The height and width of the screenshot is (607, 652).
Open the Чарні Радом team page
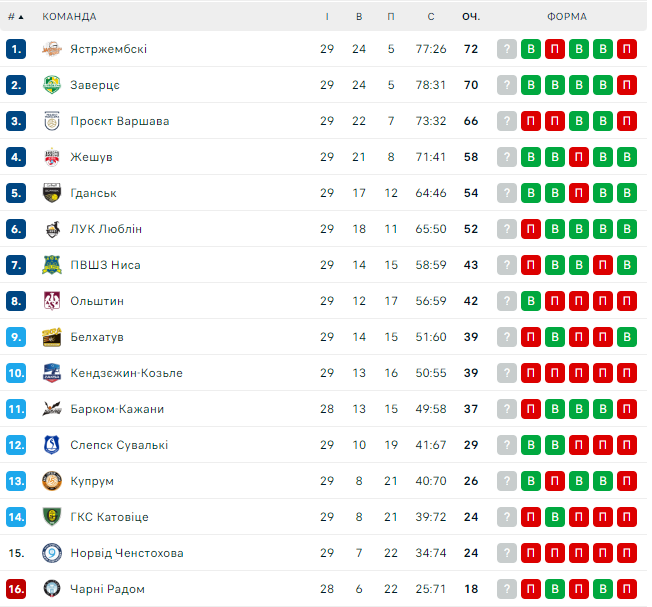[107, 589]
